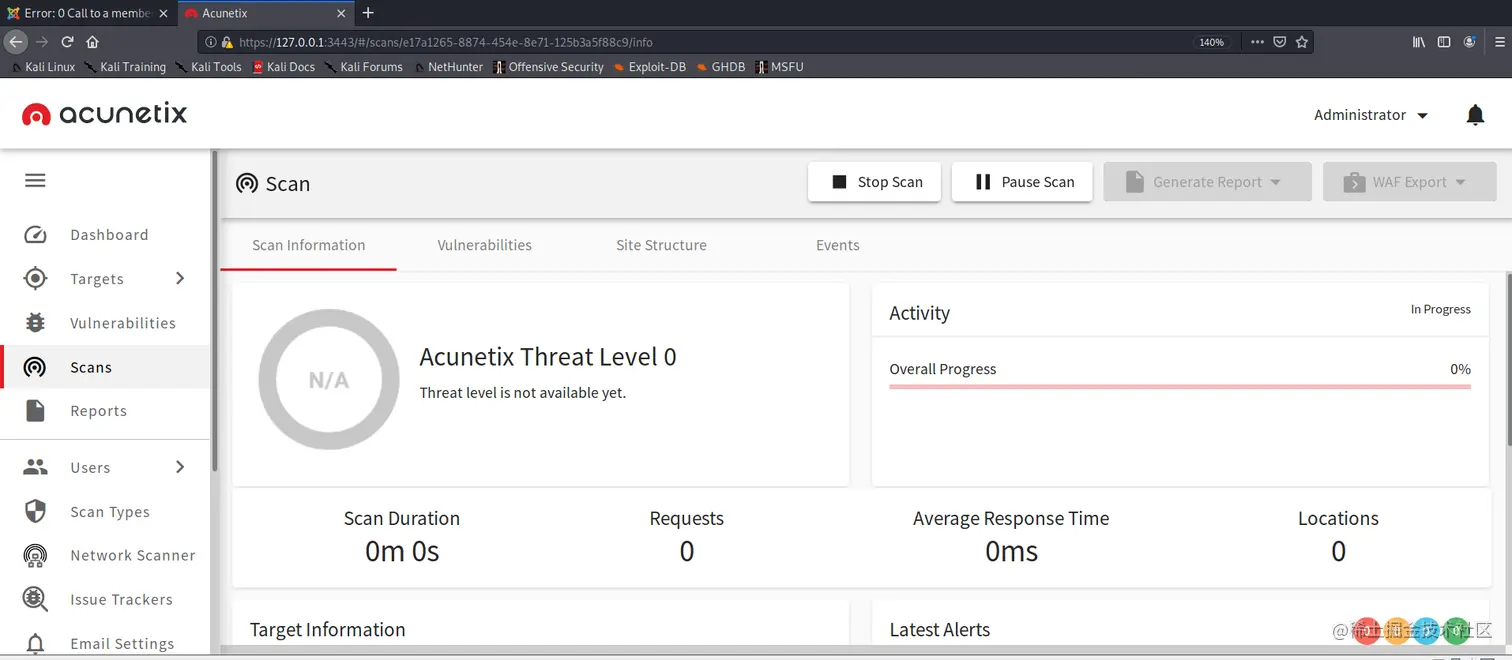Click the Vulnerabilities bug icon
Viewport: 1512px width, 660px height.
[35, 323]
